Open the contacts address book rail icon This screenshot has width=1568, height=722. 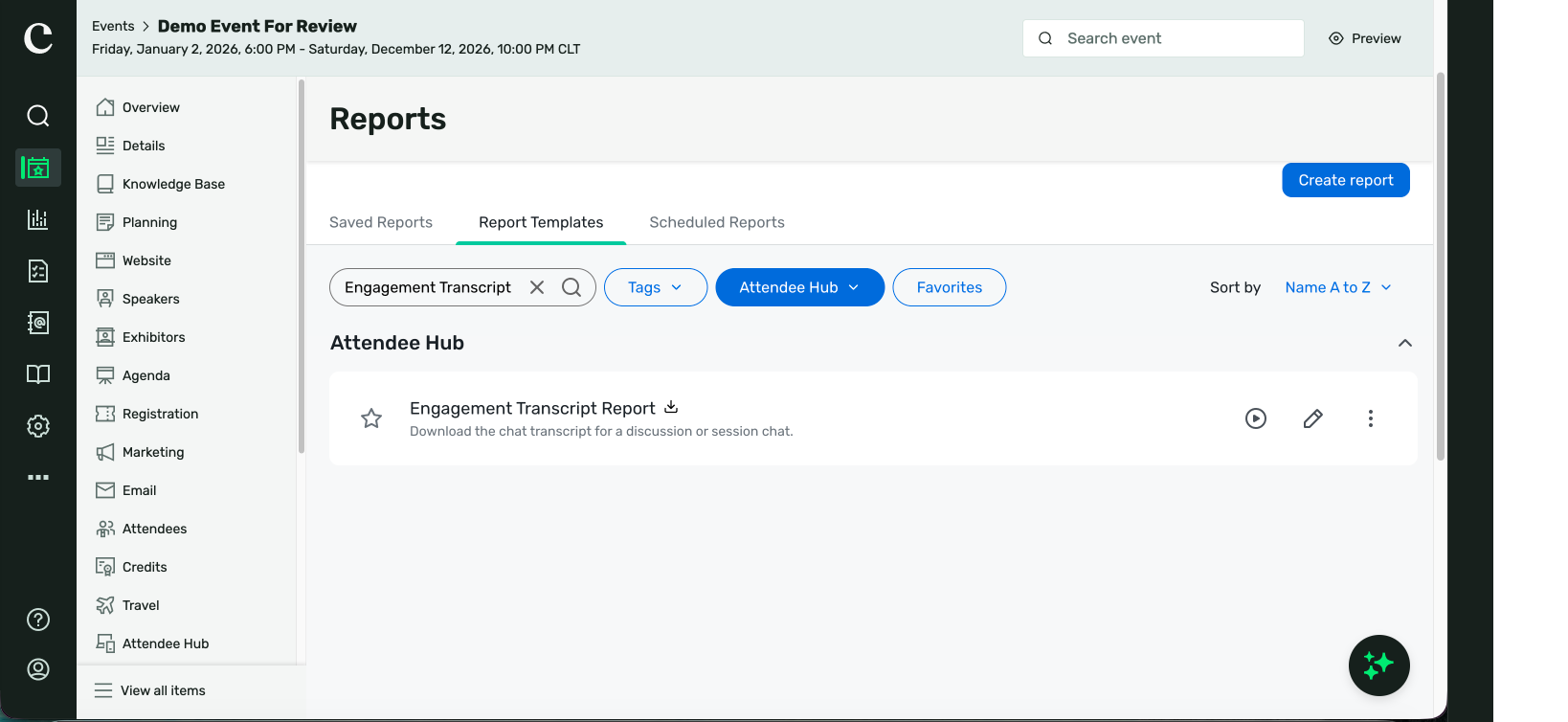coord(38,323)
